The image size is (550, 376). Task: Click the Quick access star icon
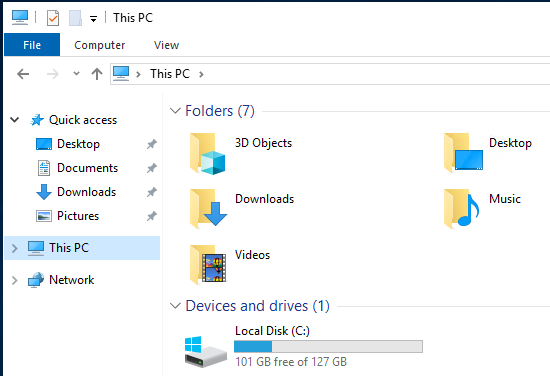click(x=37, y=120)
